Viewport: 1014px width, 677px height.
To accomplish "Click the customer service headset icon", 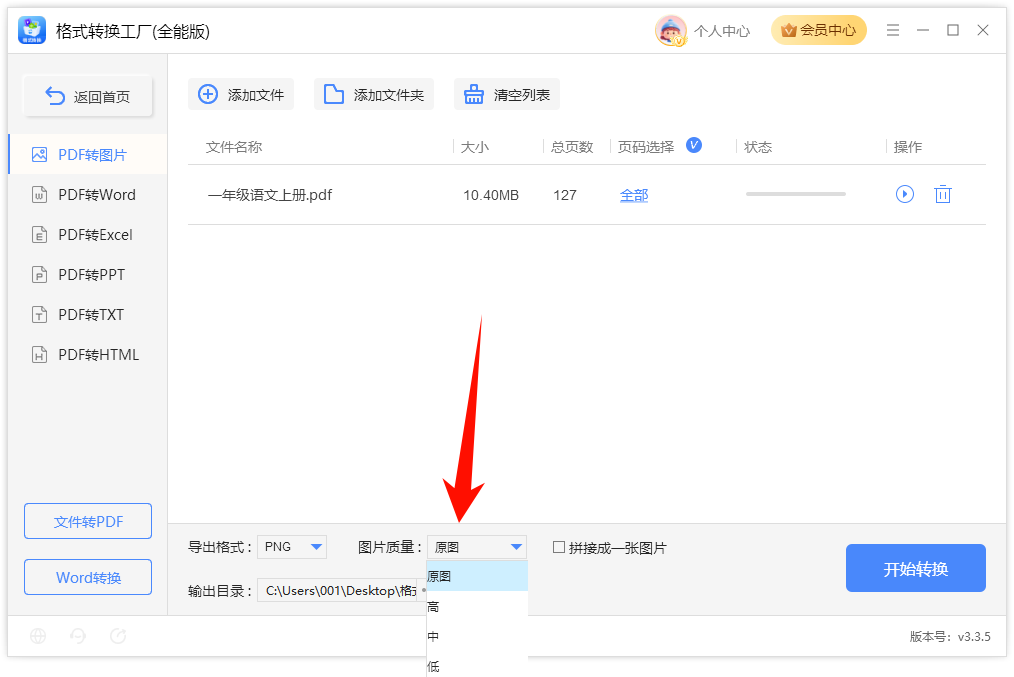I will 78,636.
